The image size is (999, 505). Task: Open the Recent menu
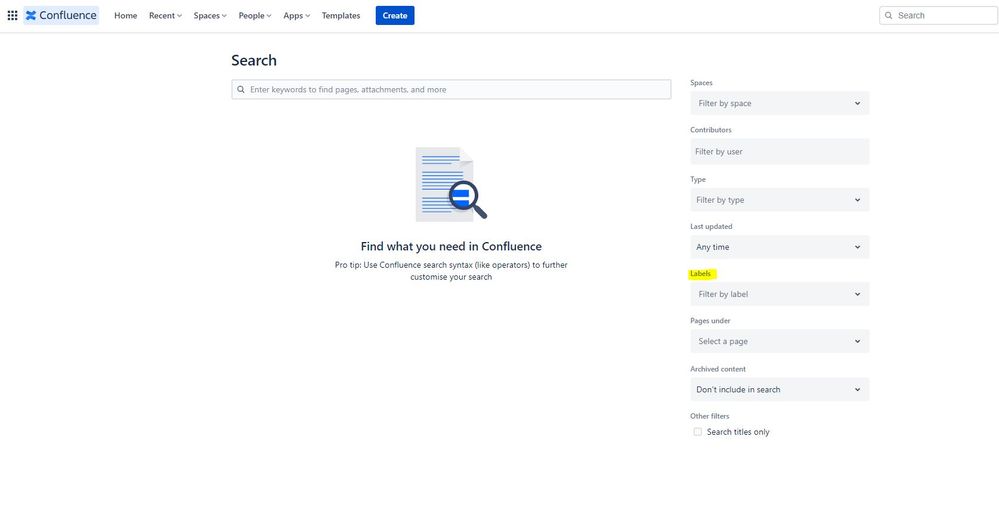165,15
